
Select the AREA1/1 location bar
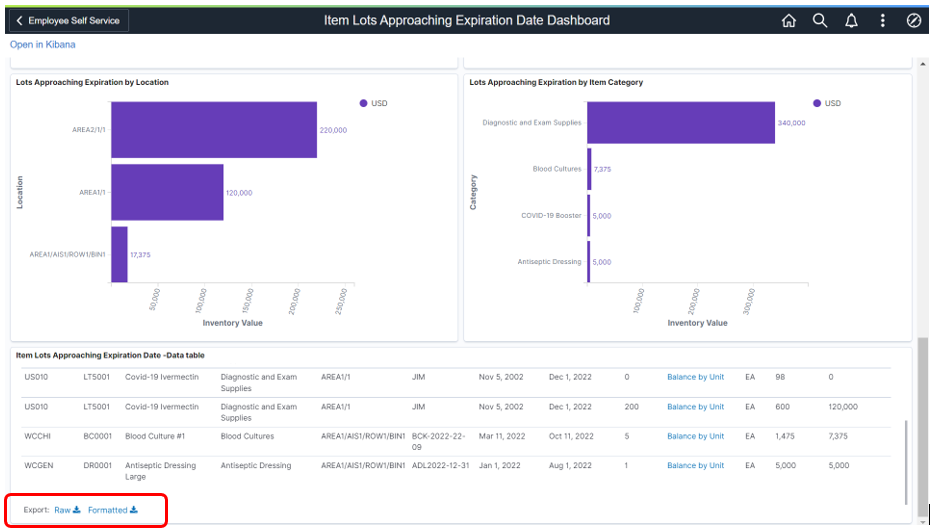(x=166, y=192)
